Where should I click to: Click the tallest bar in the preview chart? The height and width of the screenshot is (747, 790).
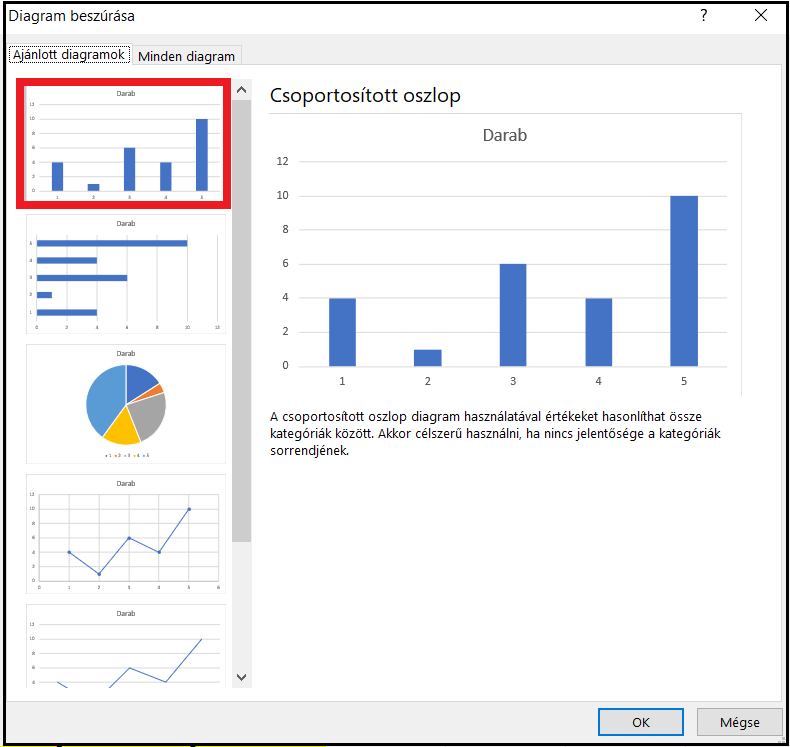(x=684, y=280)
